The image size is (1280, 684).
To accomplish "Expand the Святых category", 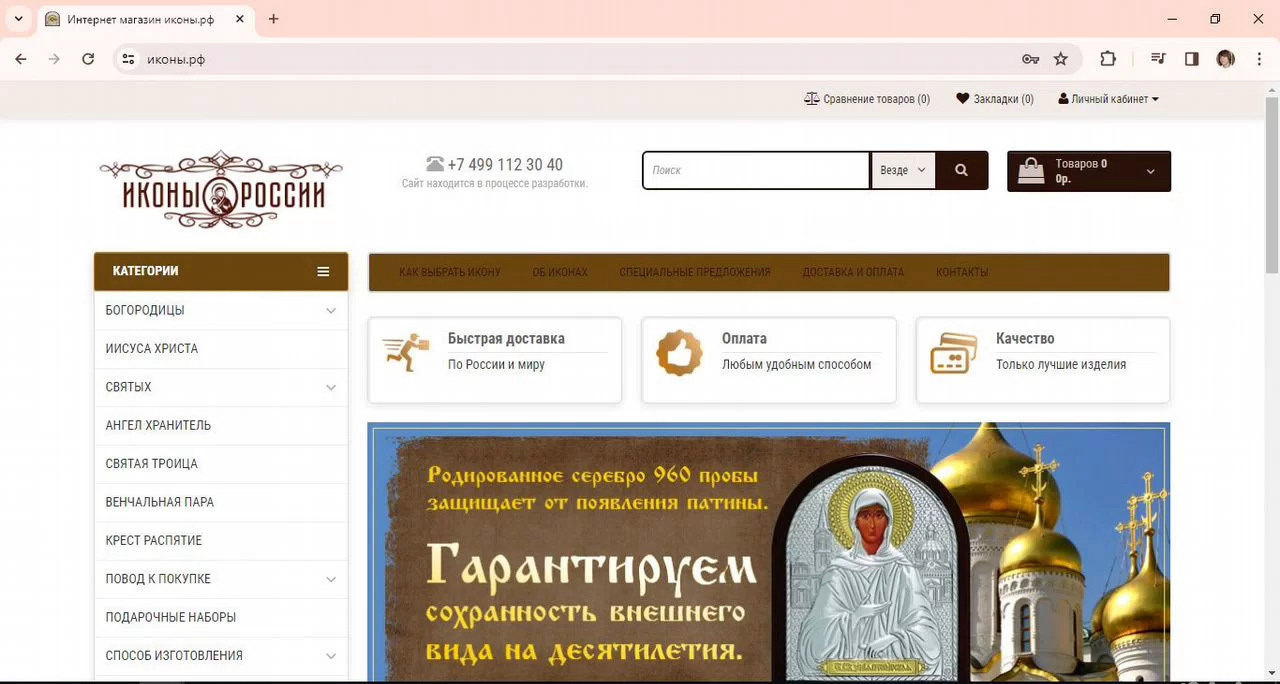I will (x=331, y=387).
